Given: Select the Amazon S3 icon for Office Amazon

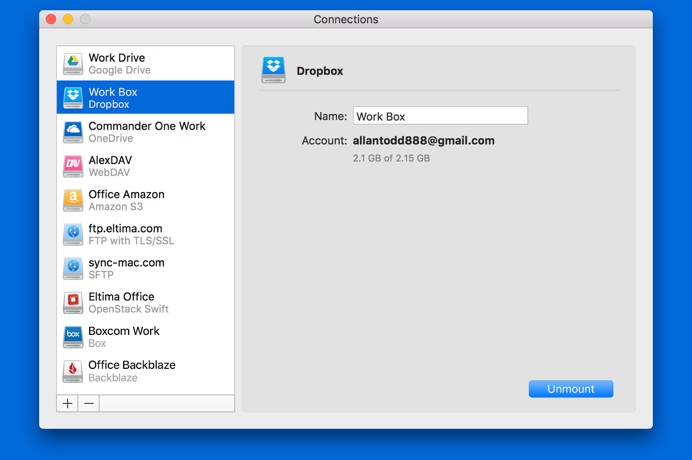Looking at the screenshot, I should tap(73, 200).
